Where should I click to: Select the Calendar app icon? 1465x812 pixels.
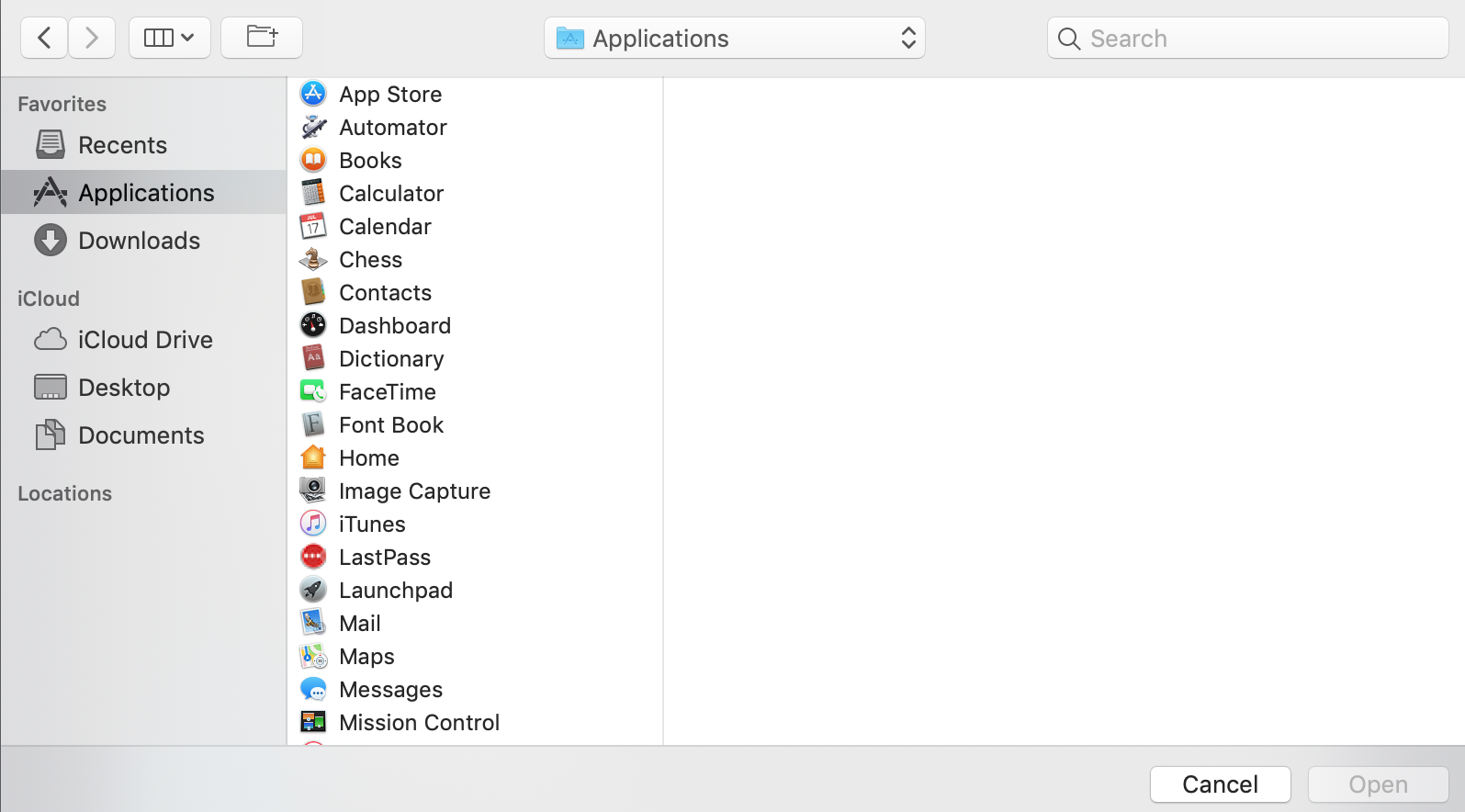313,226
